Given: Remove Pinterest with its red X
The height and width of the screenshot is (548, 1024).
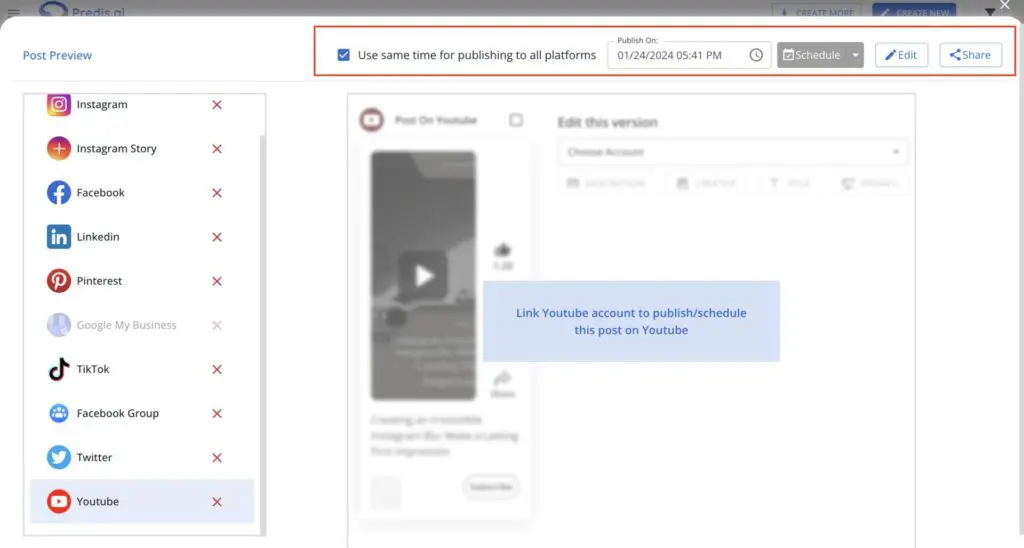Looking at the screenshot, I should pyautogui.click(x=217, y=281).
